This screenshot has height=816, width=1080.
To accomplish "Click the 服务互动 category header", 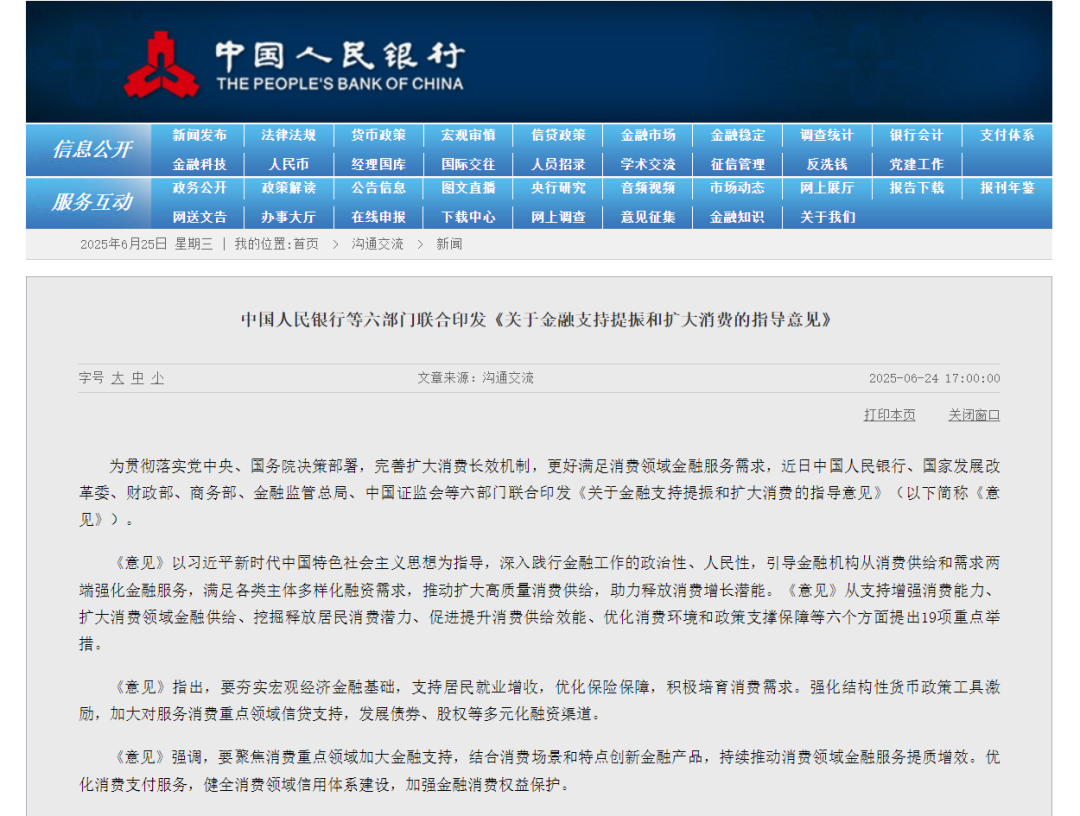I will [92, 201].
